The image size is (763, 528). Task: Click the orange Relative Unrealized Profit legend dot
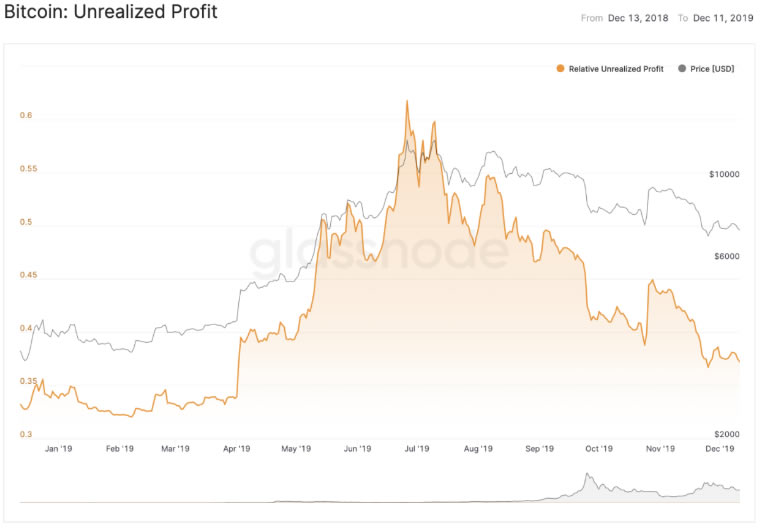pos(560,69)
